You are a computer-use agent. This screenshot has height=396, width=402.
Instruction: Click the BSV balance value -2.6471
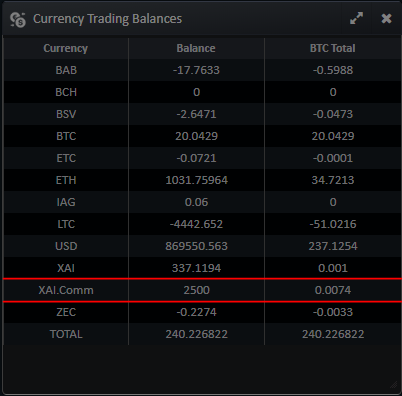coord(196,114)
